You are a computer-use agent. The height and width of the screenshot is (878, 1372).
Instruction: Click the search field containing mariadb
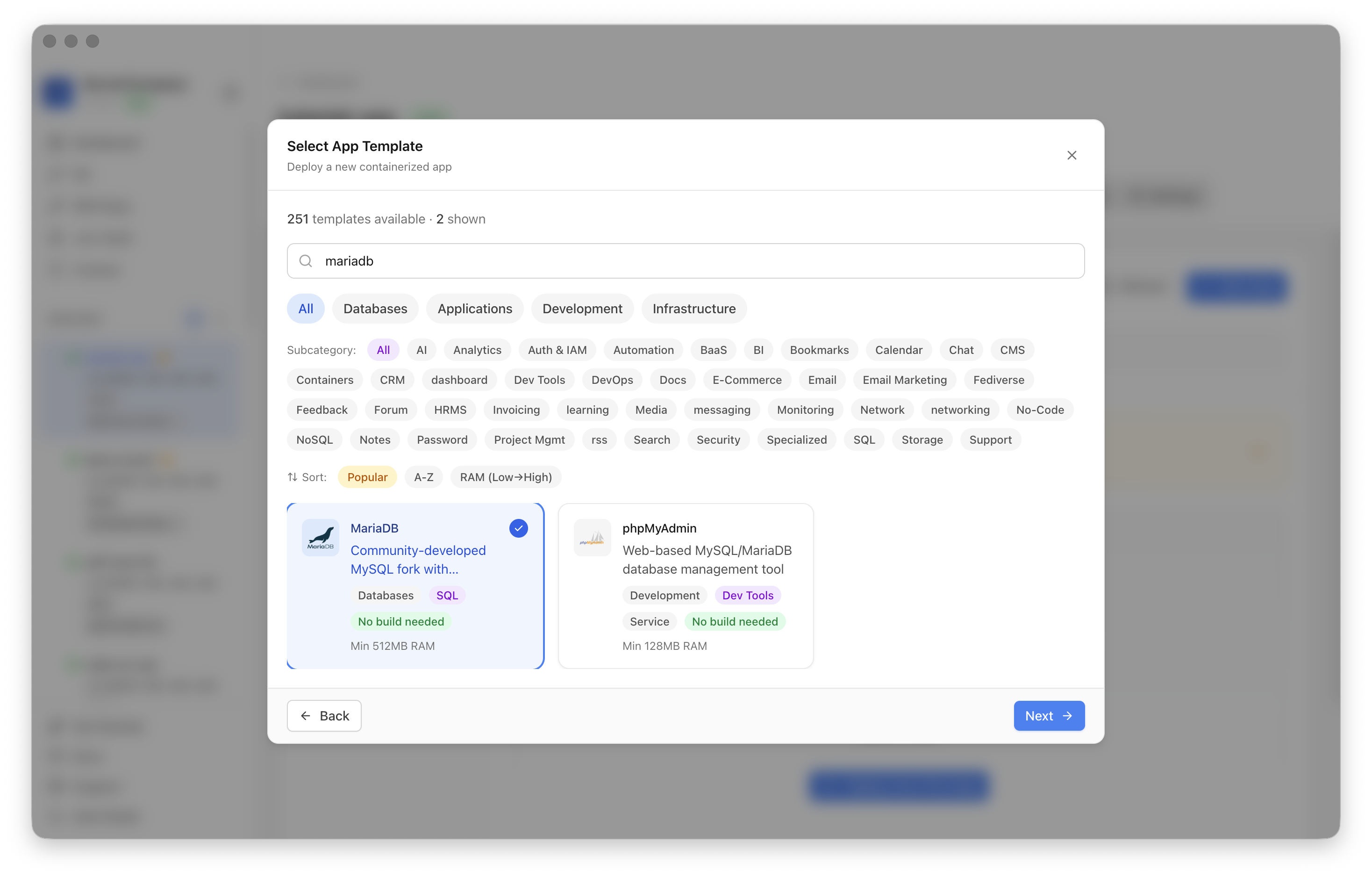pos(686,260)
